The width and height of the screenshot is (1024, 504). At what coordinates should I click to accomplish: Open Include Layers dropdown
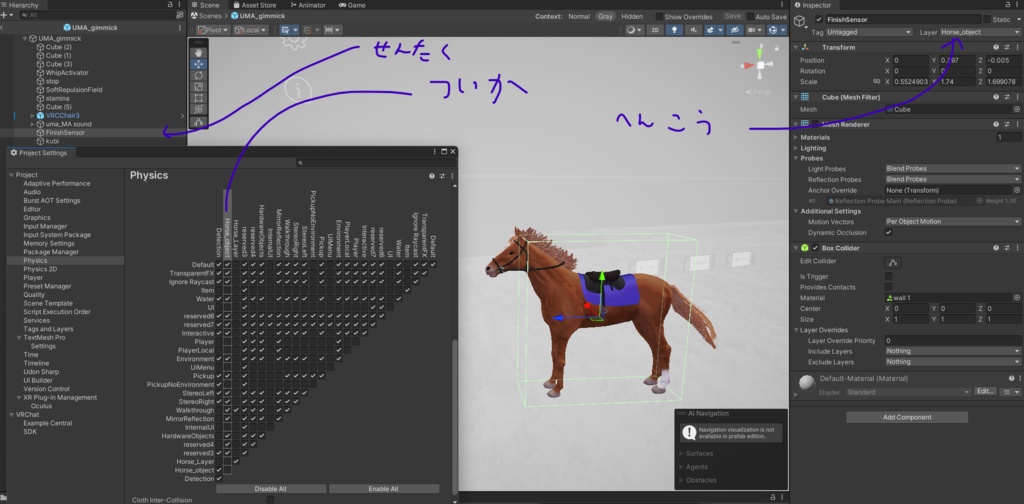click(953, 351)
